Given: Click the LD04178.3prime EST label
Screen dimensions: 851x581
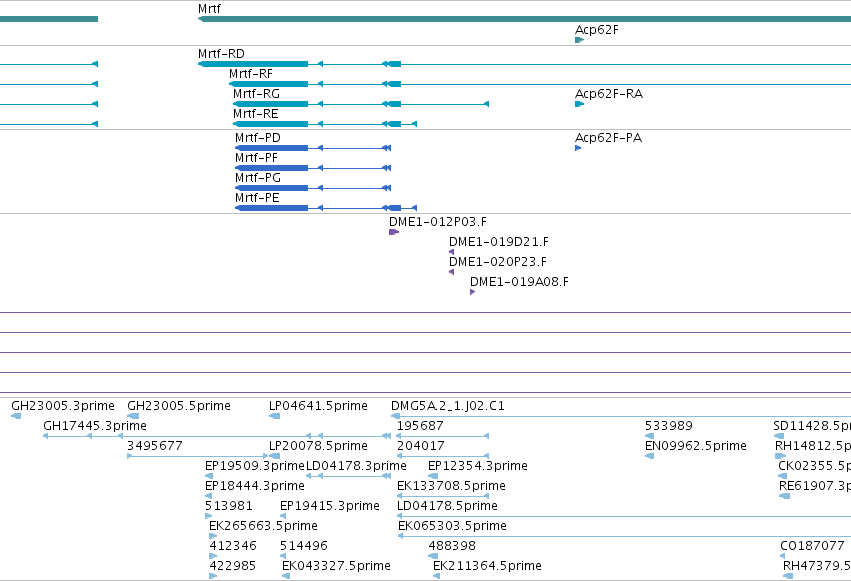Looking at the screenshot, I should coord(357,466).
